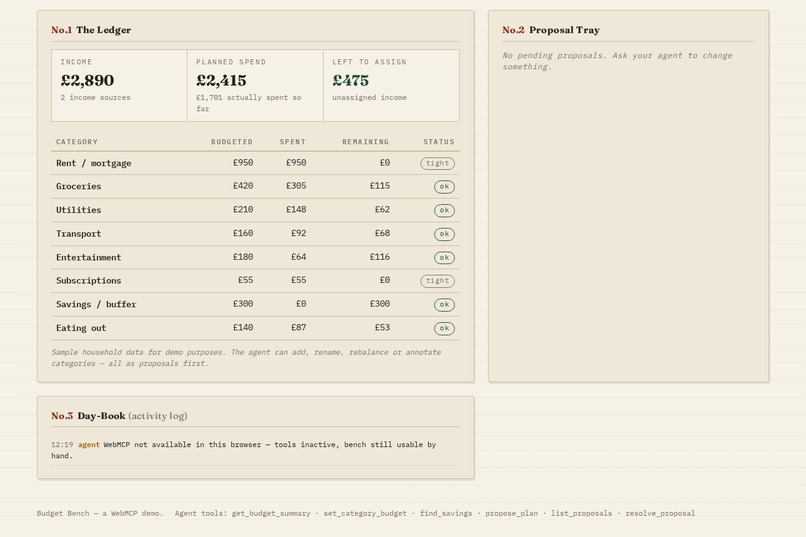
Task: Click the ok status badge for Transport
Action: [x=444, y=234]
